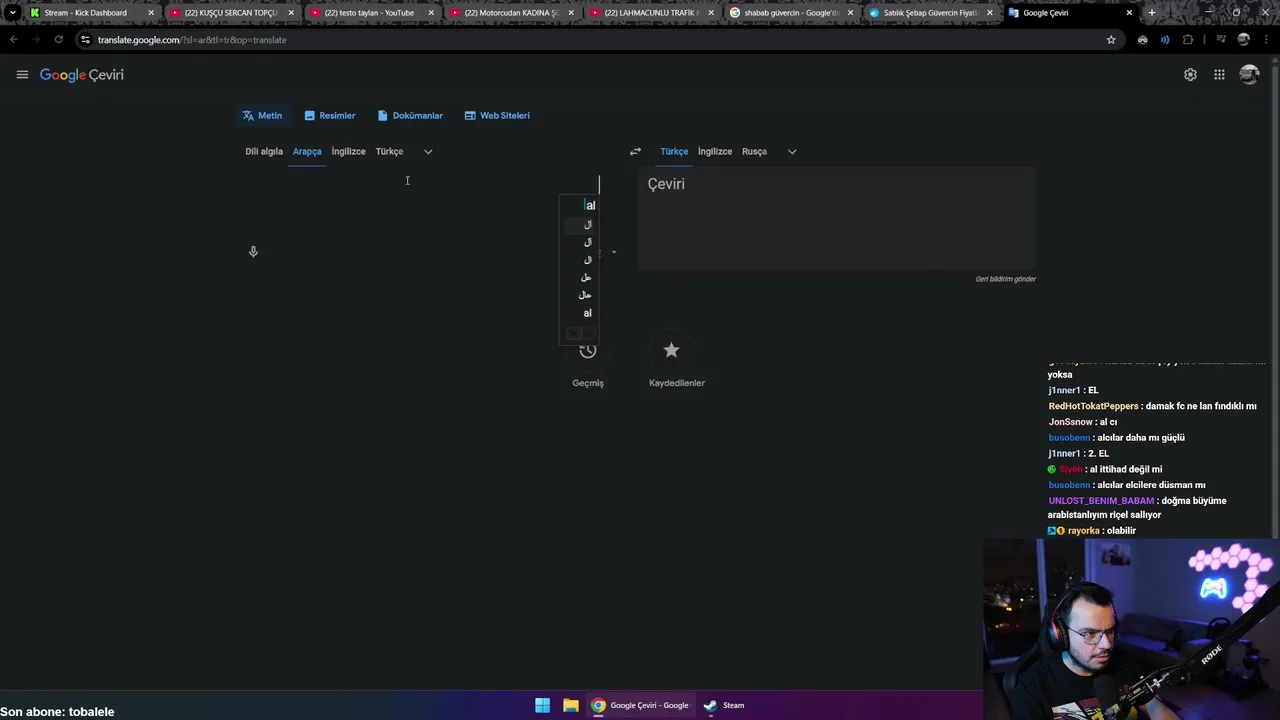
Task: Switch to testo taylan - YouTube tab
Action: click(369, 13)
